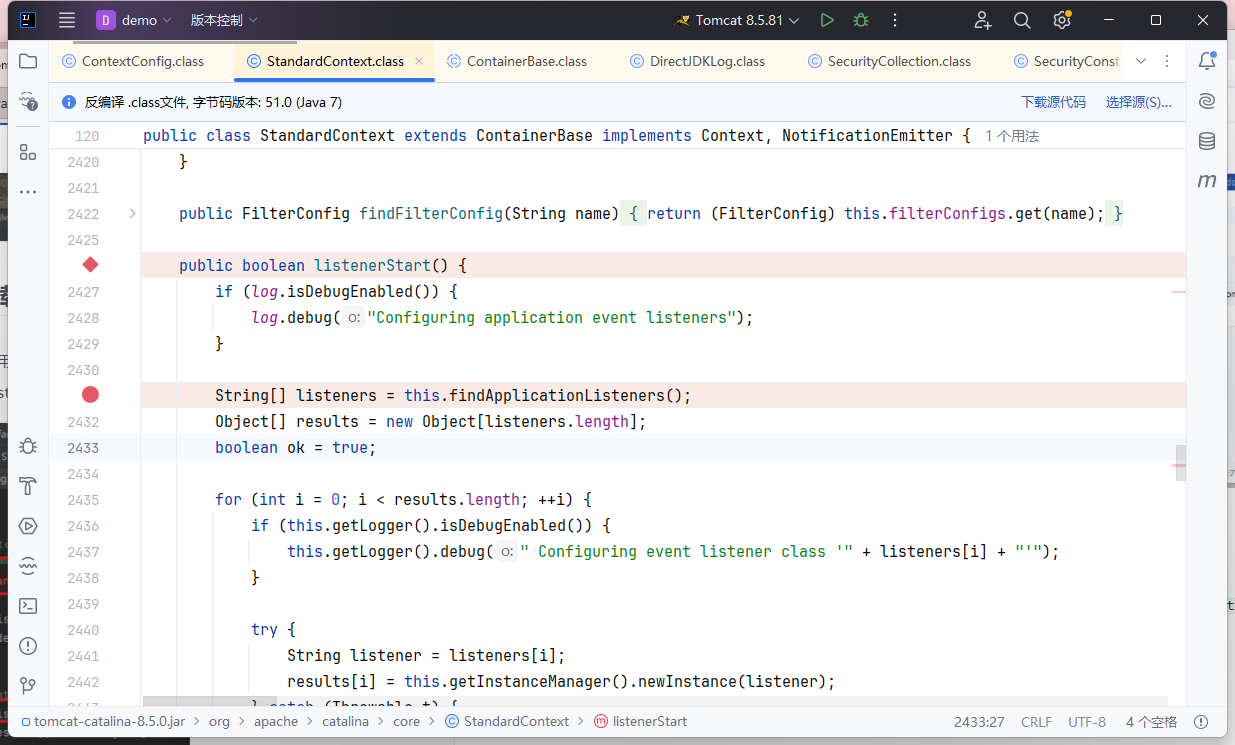This screenshot has width=1235, height=745.
Task: Click the 下载源代码 link
Action: (x=1053, y=102)
